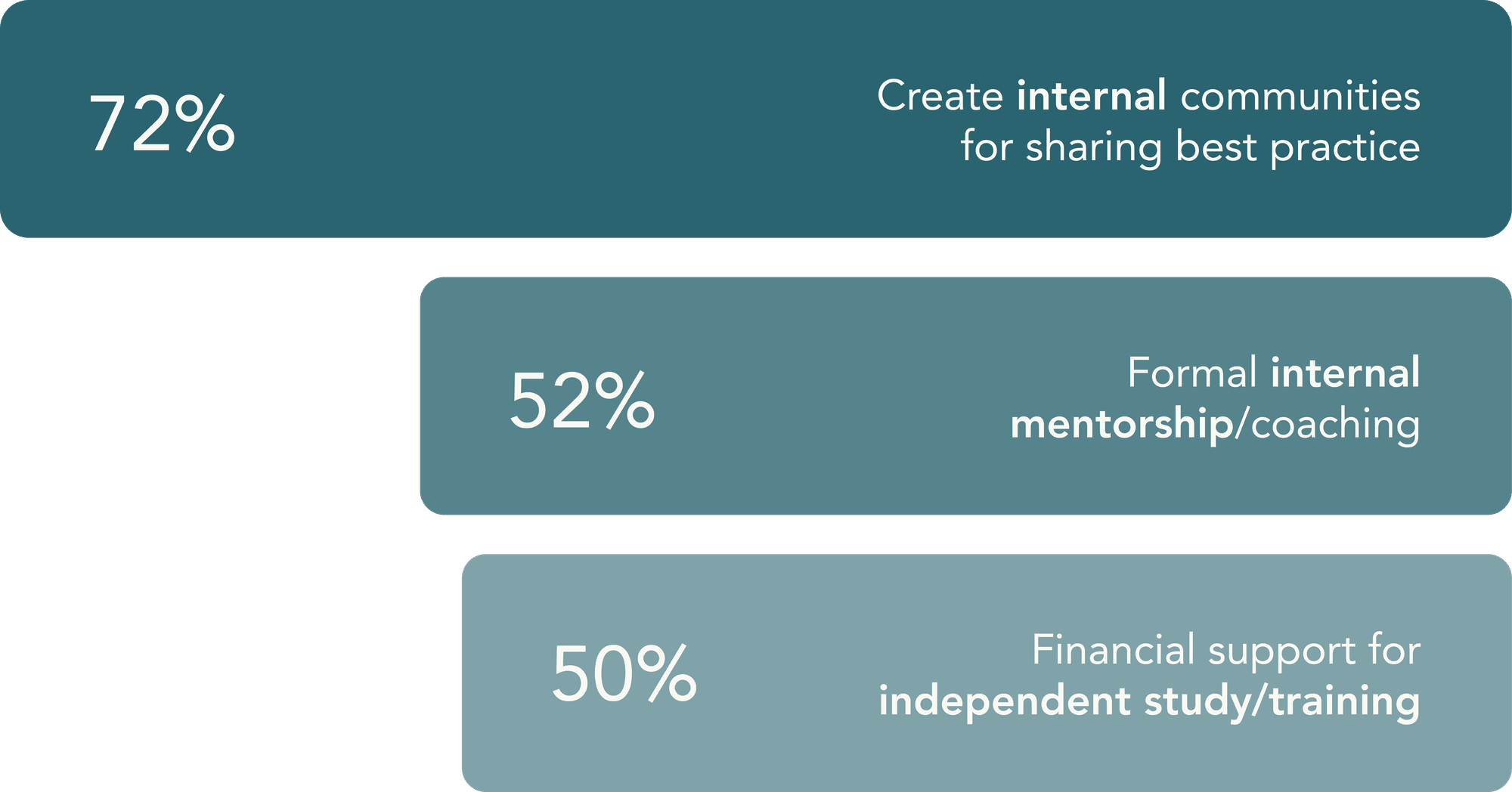The width and height of the screenshot is (1512, 792).
Task: Click the bold word "independent"
Action: [1005, 701]
